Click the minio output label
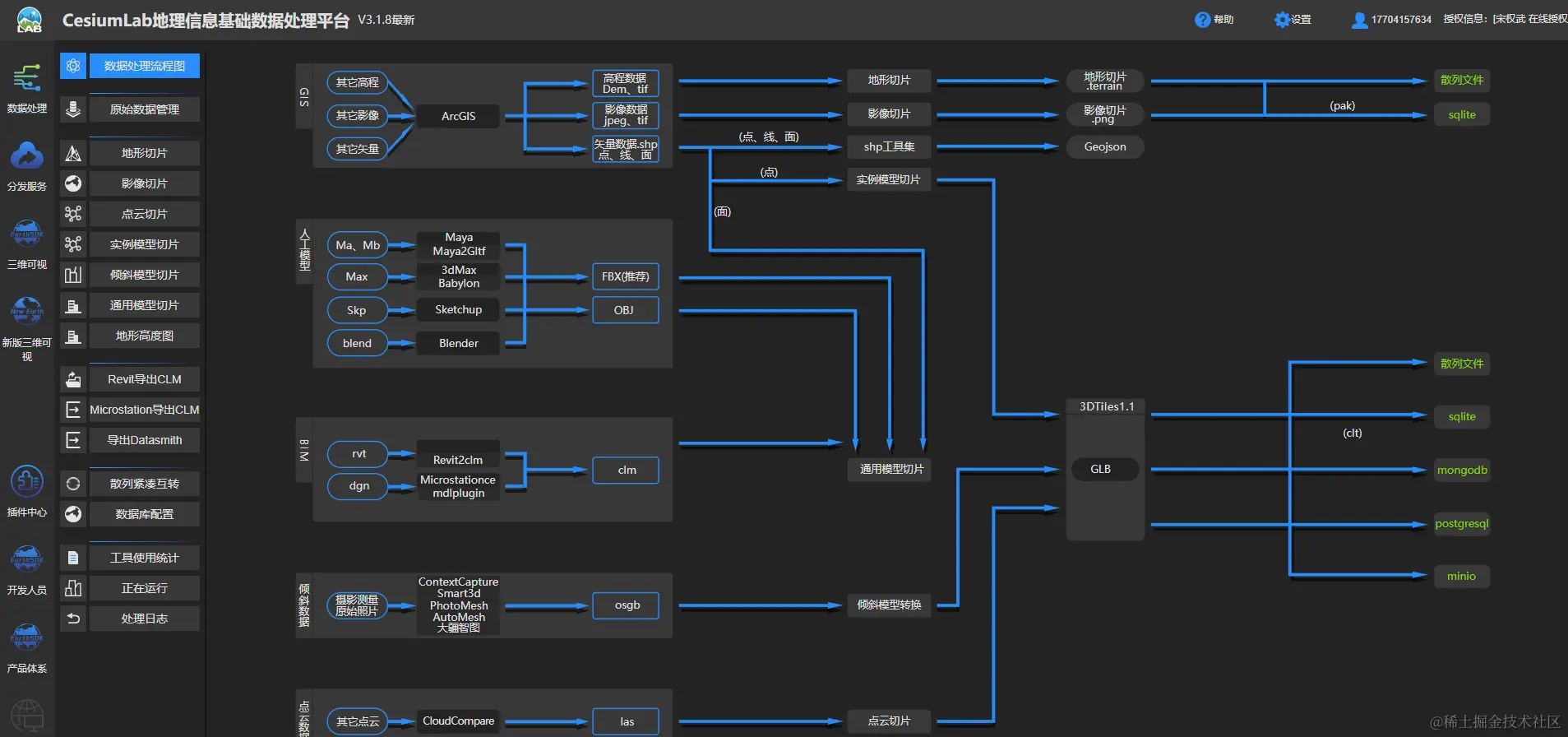1568x737 pixels. tap(1462, 576)
